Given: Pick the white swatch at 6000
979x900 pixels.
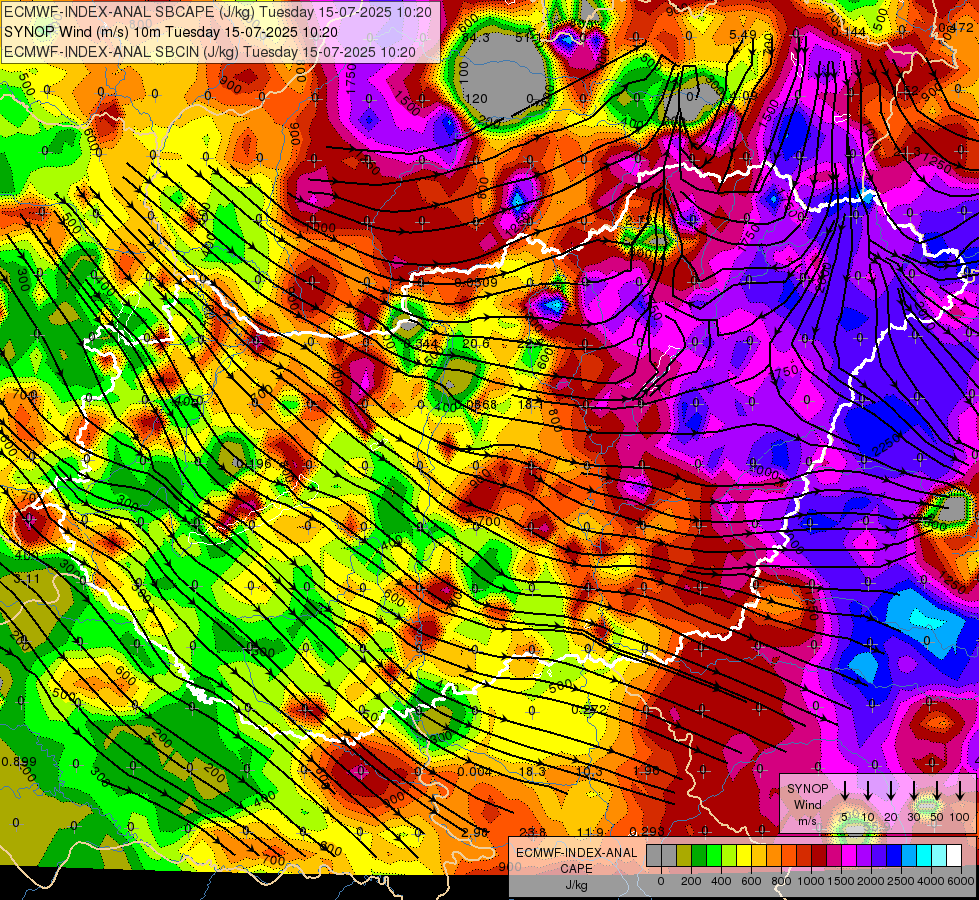Looking at the screenshot, I should (x=954, y=855).
